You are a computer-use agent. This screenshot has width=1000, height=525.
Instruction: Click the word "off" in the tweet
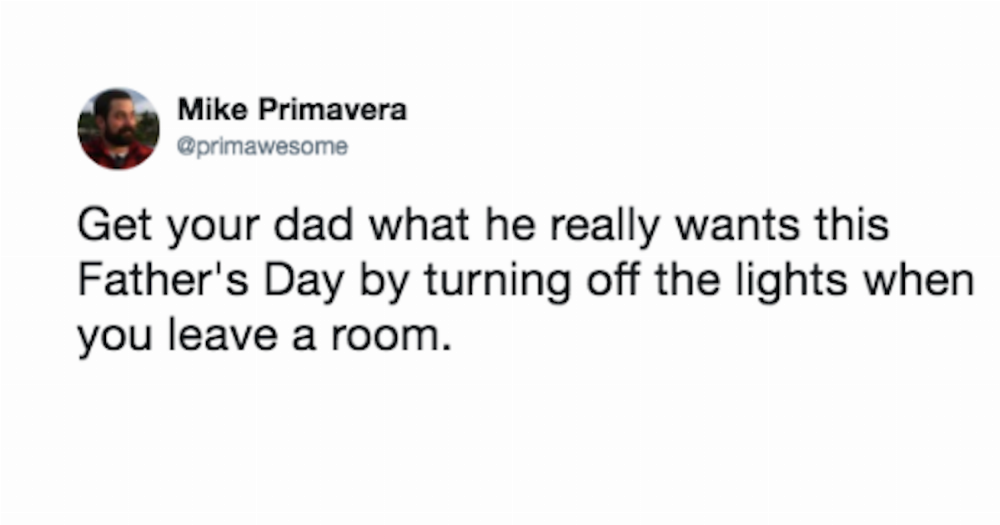point(613,280)
